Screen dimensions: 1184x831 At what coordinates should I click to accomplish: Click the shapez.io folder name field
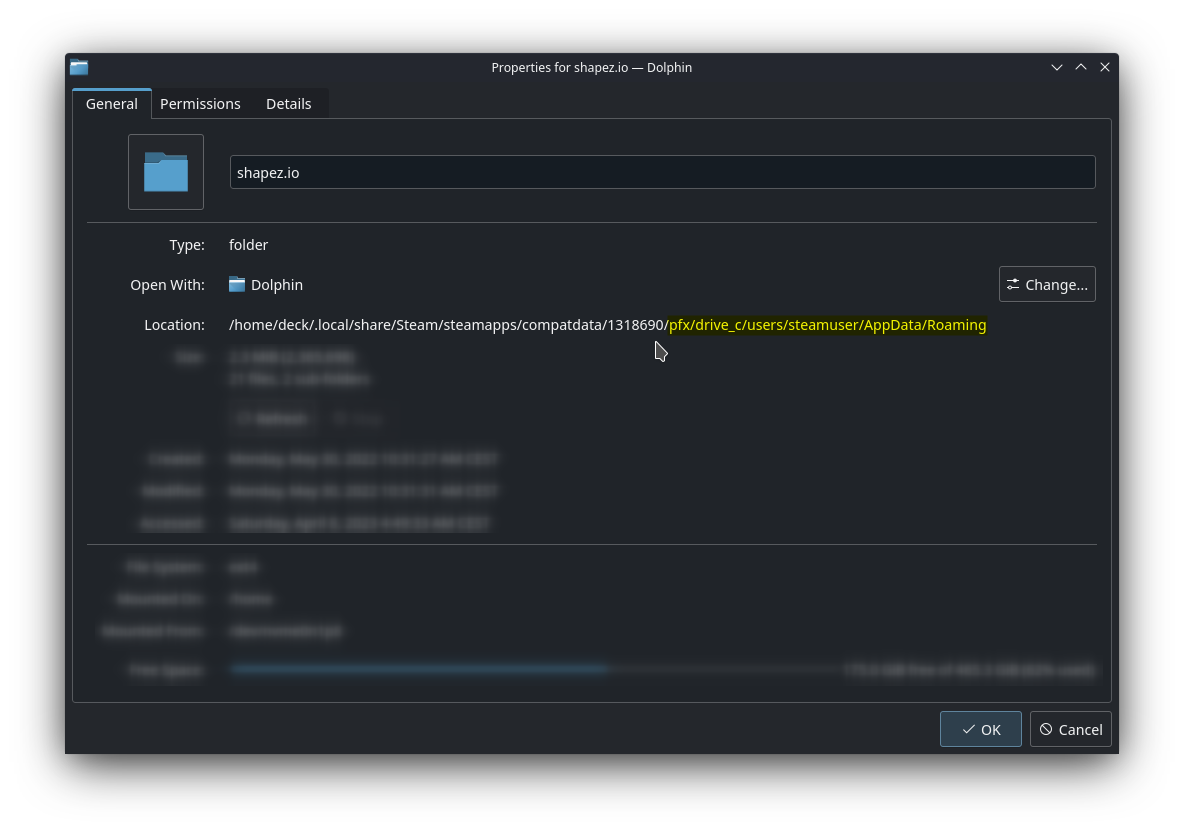pos(662,172)
